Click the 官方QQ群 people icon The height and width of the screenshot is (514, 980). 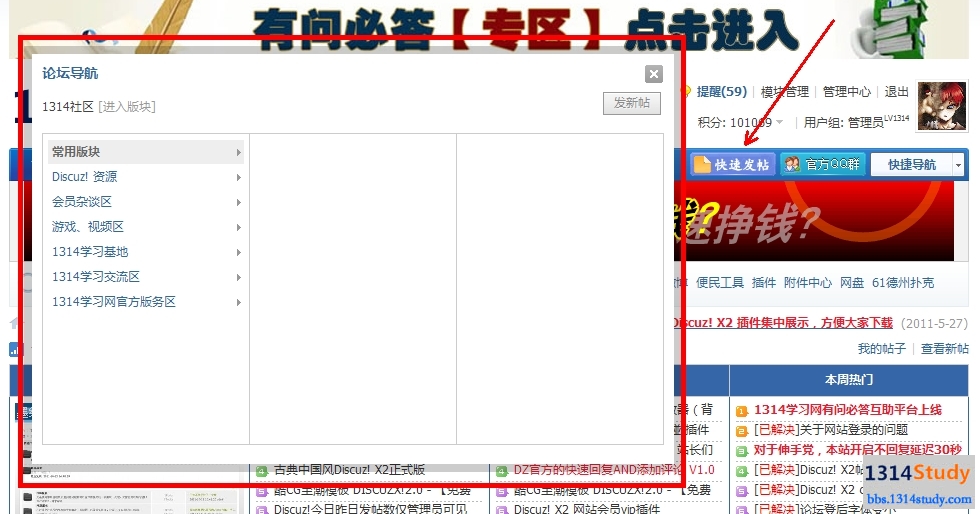tap(792, 164)
